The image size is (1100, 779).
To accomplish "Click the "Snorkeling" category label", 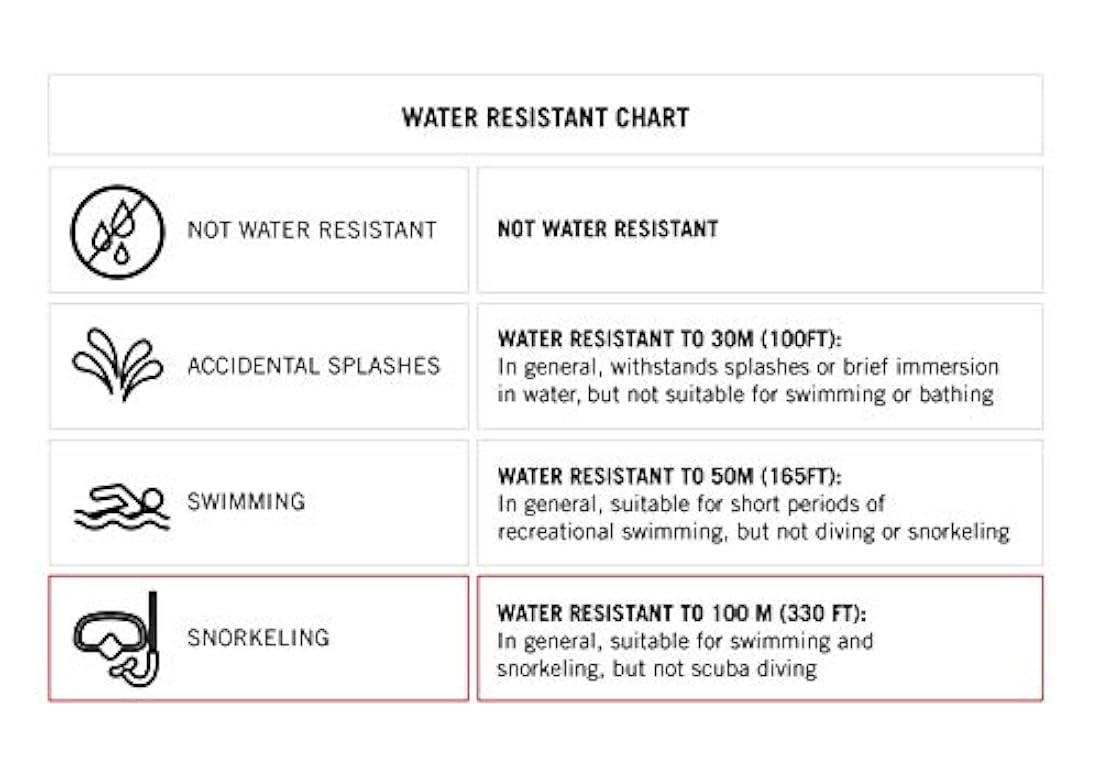I will coord(258,637).
